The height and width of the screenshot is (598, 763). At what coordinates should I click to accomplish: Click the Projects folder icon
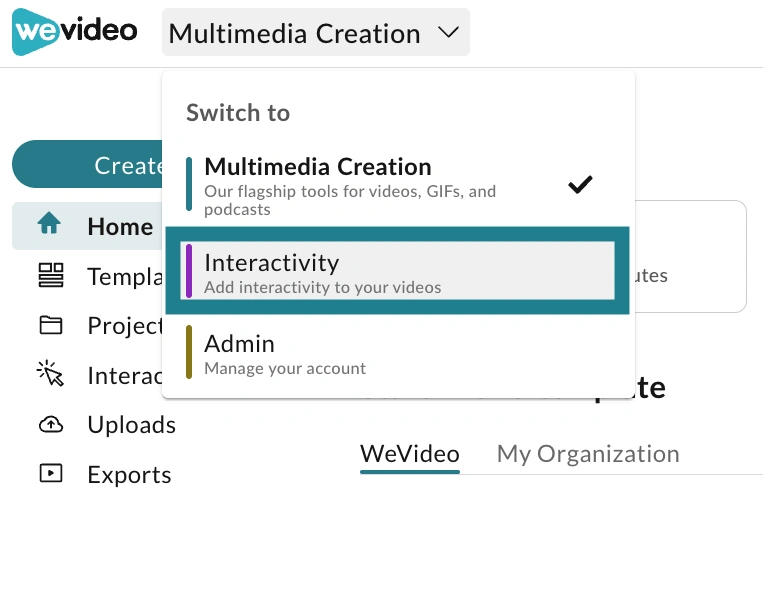(51, 325)
